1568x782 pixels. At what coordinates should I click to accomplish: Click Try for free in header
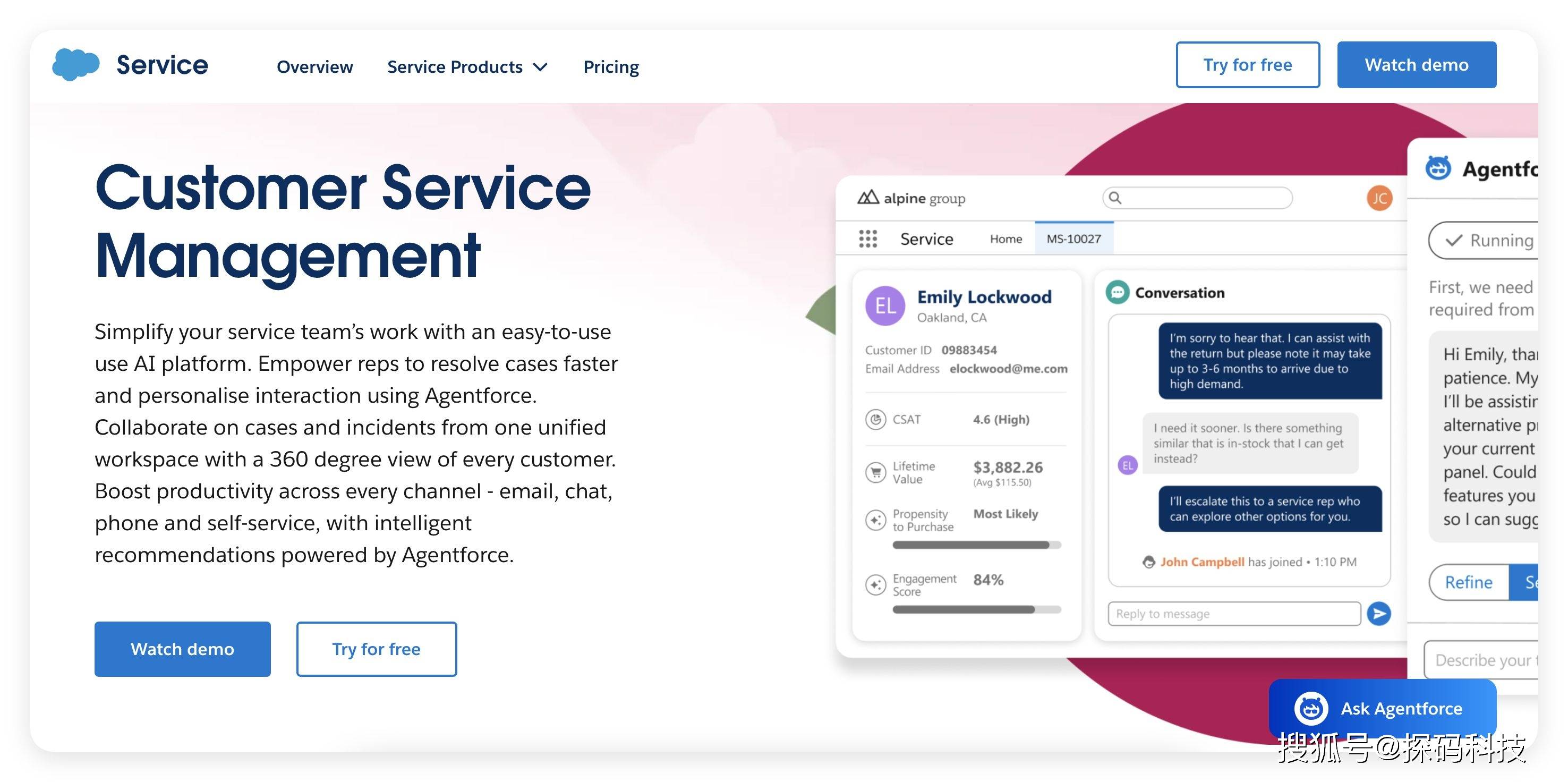[1248, 64]
